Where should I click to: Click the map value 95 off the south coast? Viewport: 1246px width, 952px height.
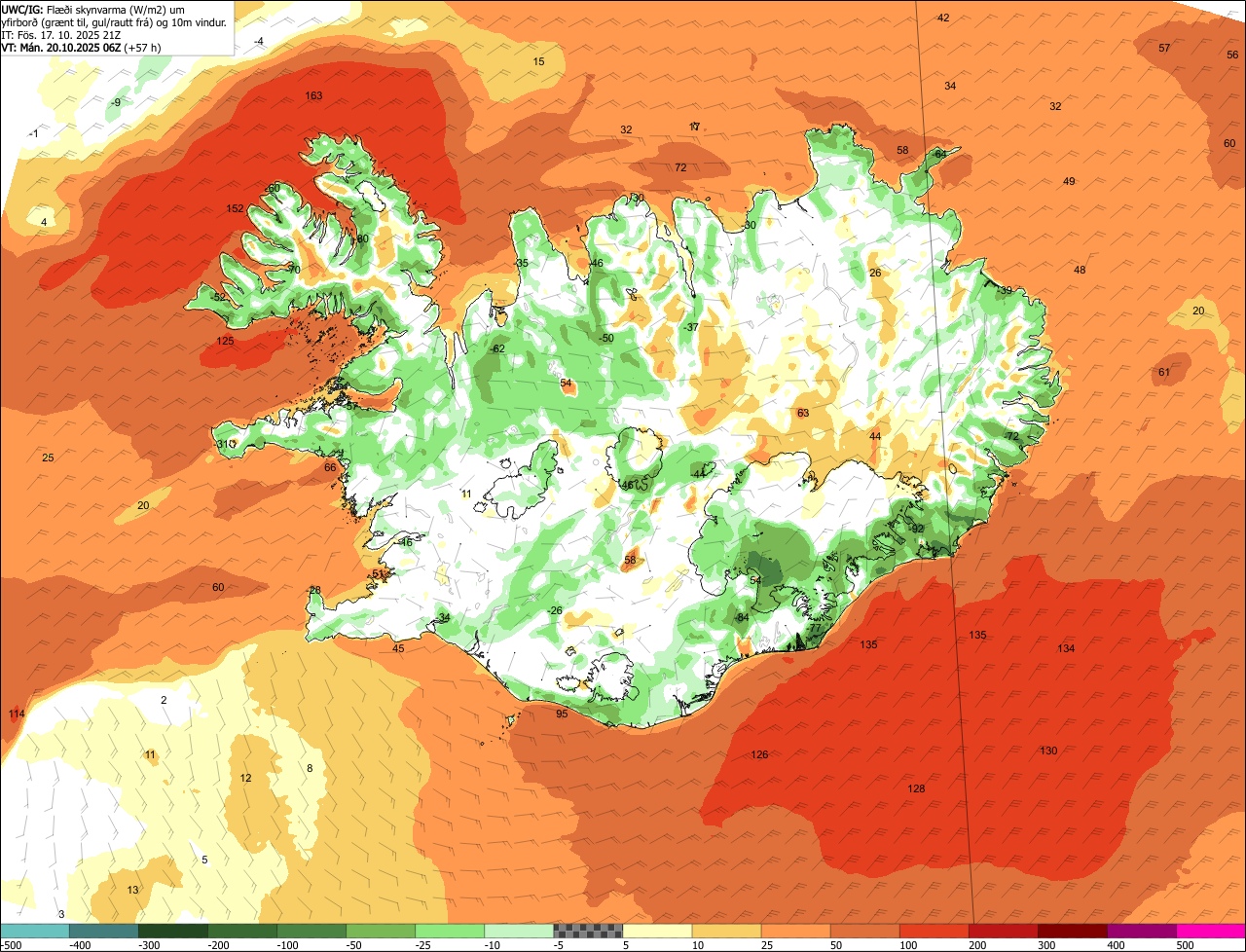pos(562,714)
